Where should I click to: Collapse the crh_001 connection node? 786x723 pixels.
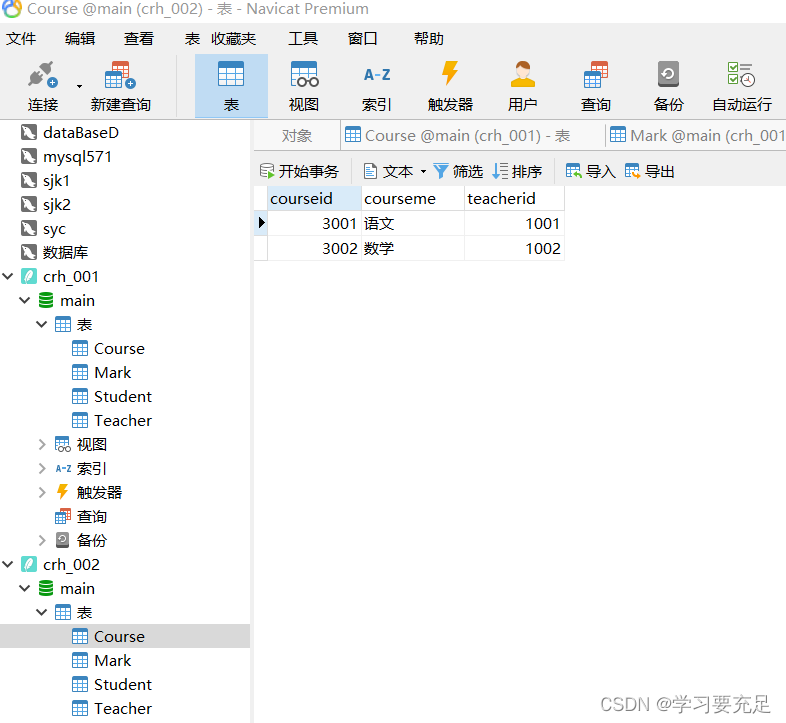pyautogui.click(x=8, y=276)
